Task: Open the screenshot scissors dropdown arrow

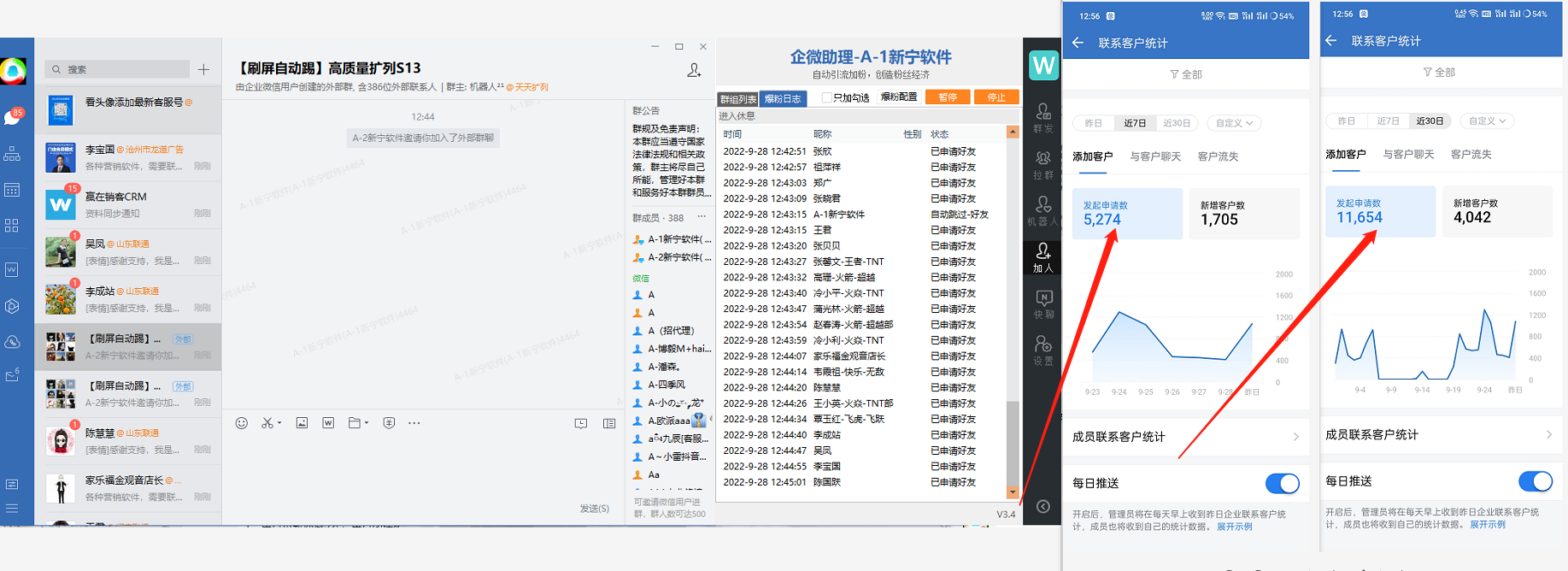Action: pyautogui.click(x=279, y=423)
